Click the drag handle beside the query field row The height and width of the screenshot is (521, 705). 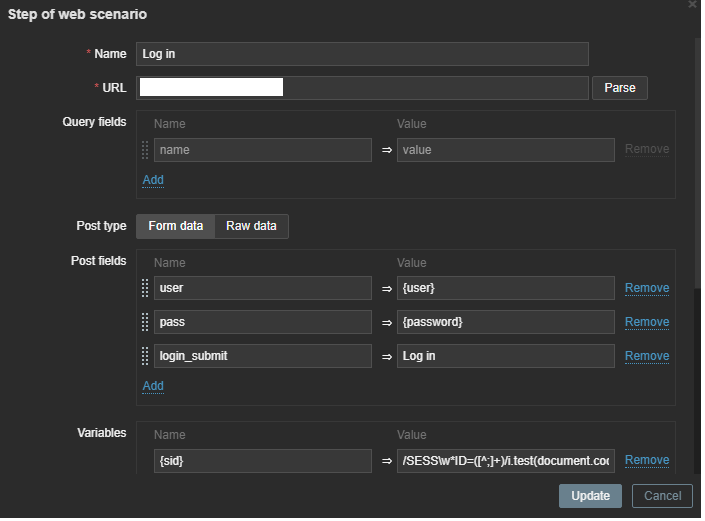[x=145, y=150]
